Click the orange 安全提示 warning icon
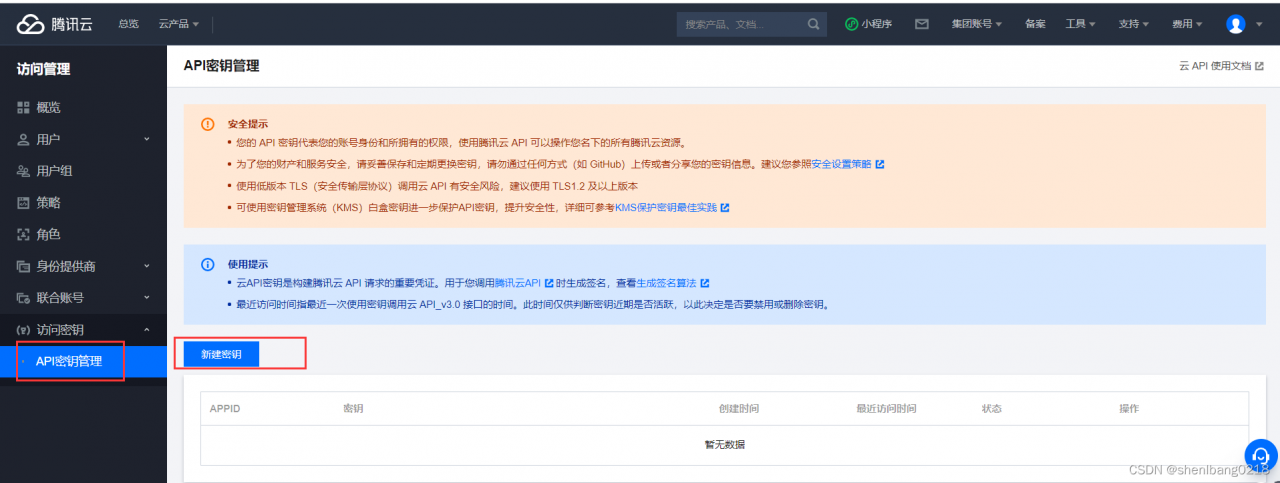1280x483 pixels. click(x=208, y=124)
